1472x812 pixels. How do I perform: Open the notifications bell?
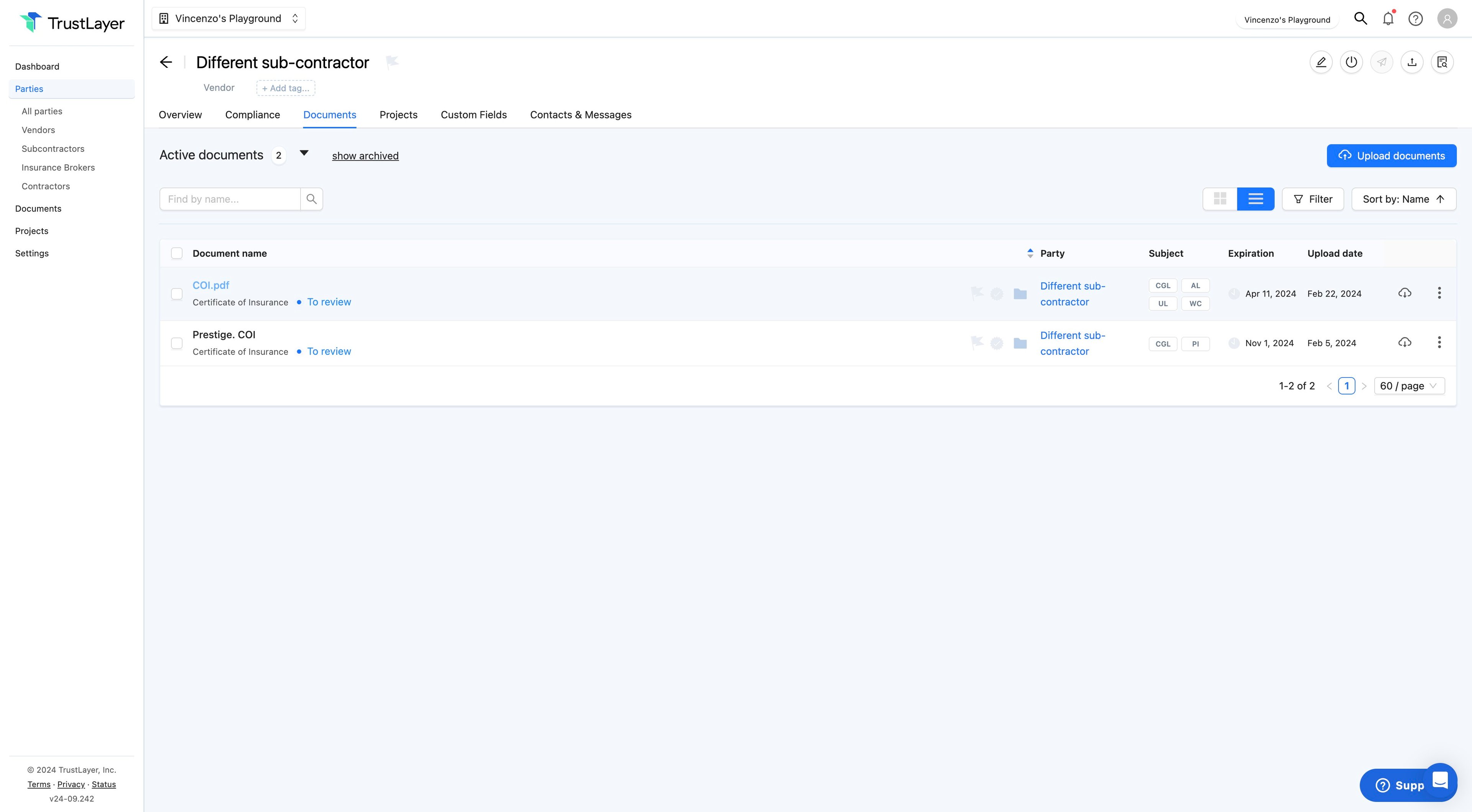click(x=1388, y=19)
